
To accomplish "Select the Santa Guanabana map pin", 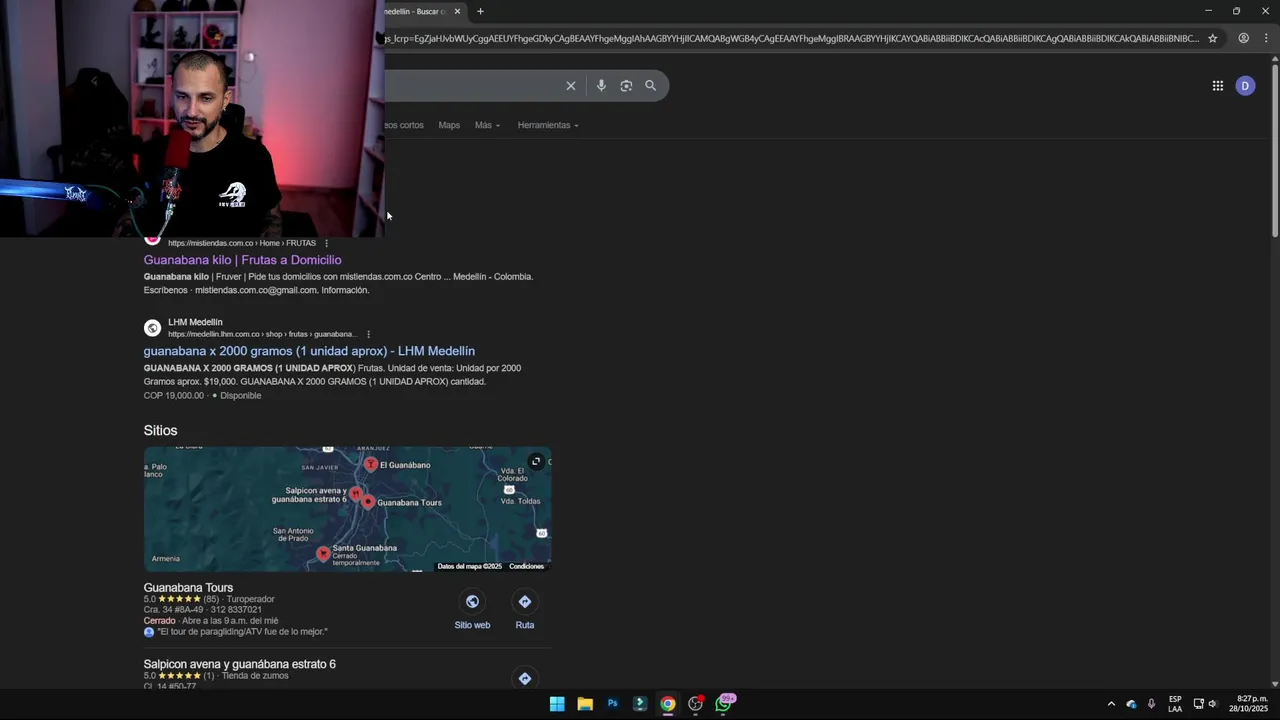I will pyautogui.click(x=323, y=553).
